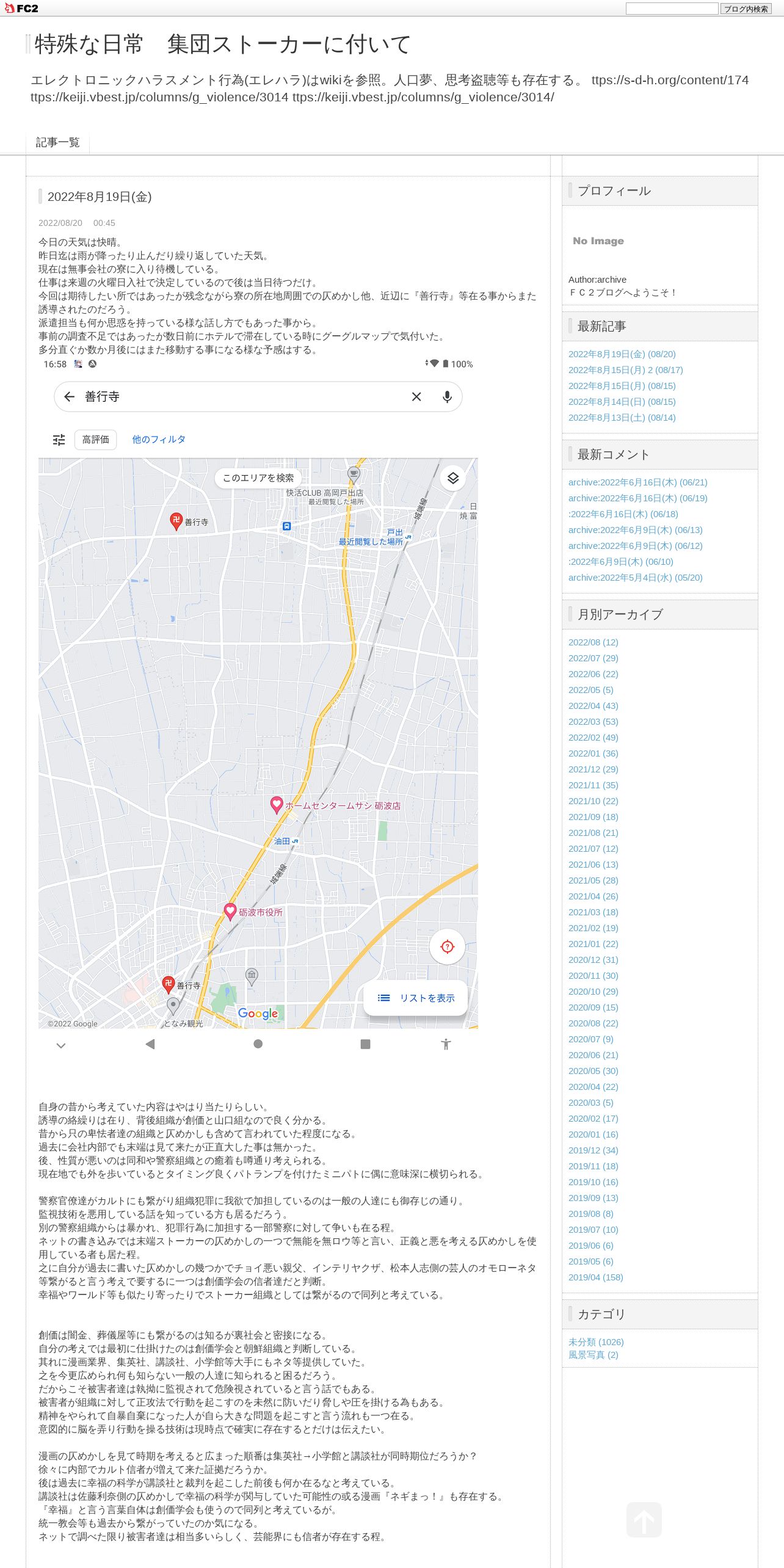Click the 砺波市役所 heart pin
Screen dimensions: 784x1568
[x=230, y=912]
